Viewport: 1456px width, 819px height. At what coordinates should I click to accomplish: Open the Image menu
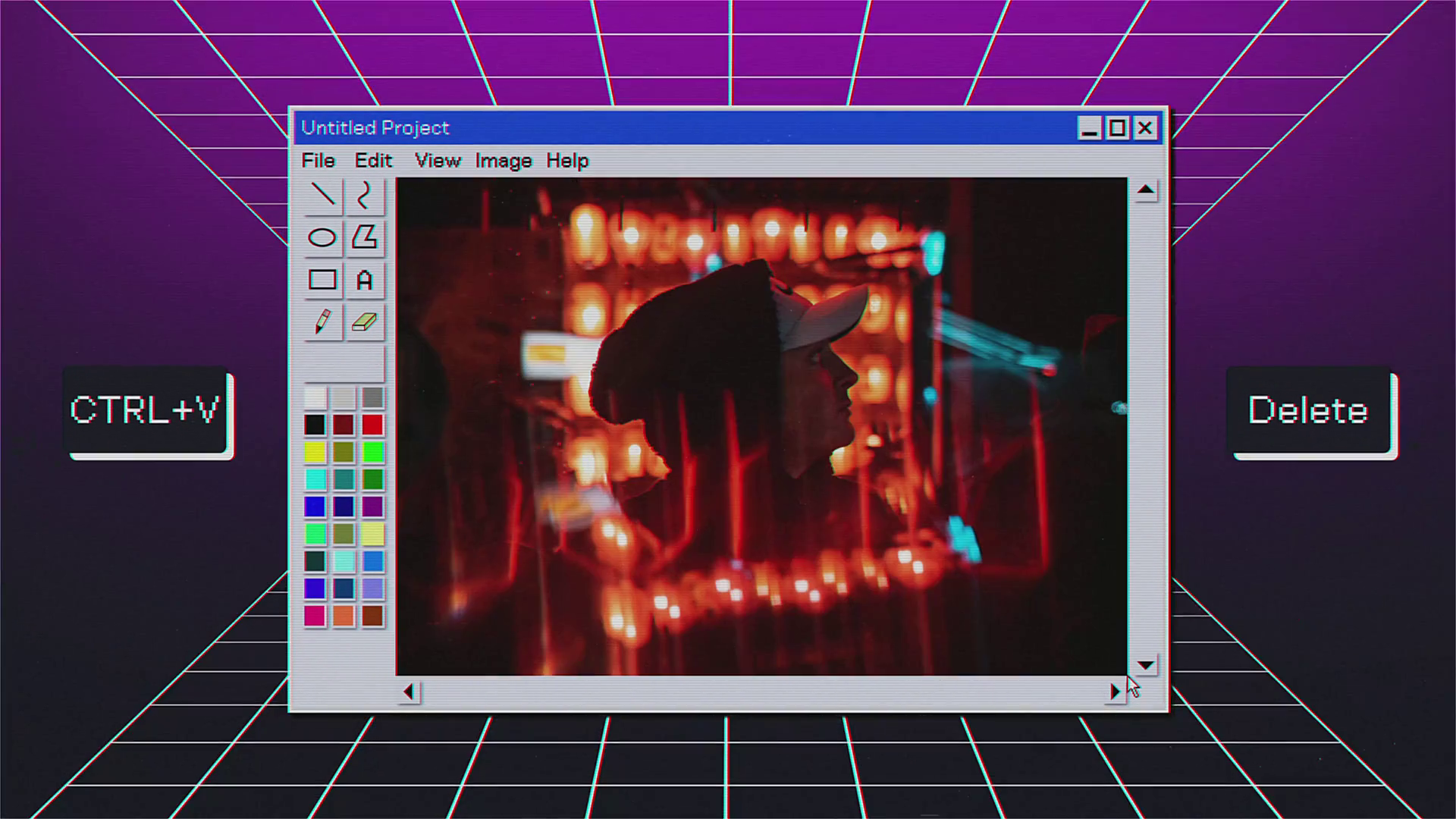click(504, 161)
